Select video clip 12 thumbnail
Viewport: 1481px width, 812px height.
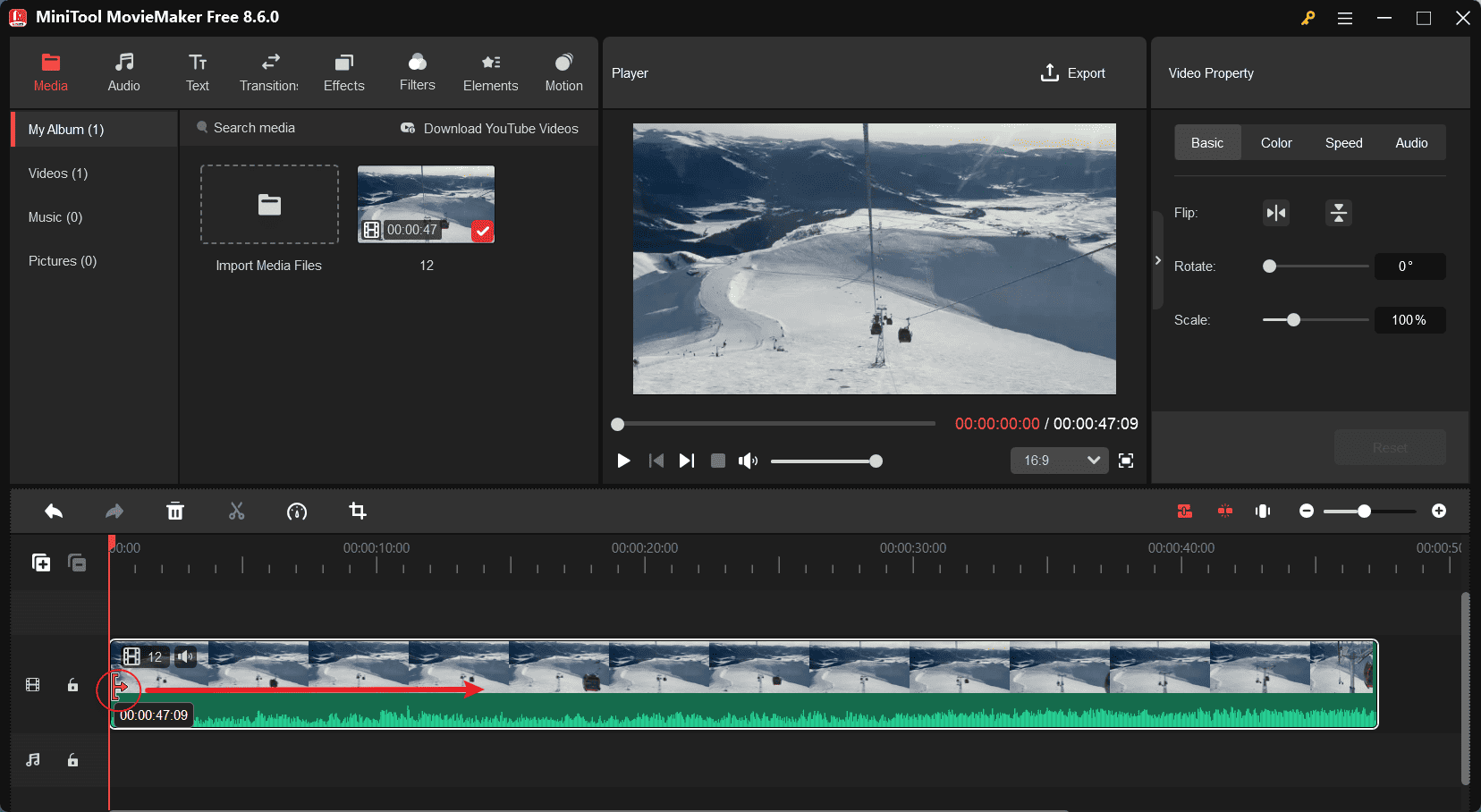click(x=426, y=205)
